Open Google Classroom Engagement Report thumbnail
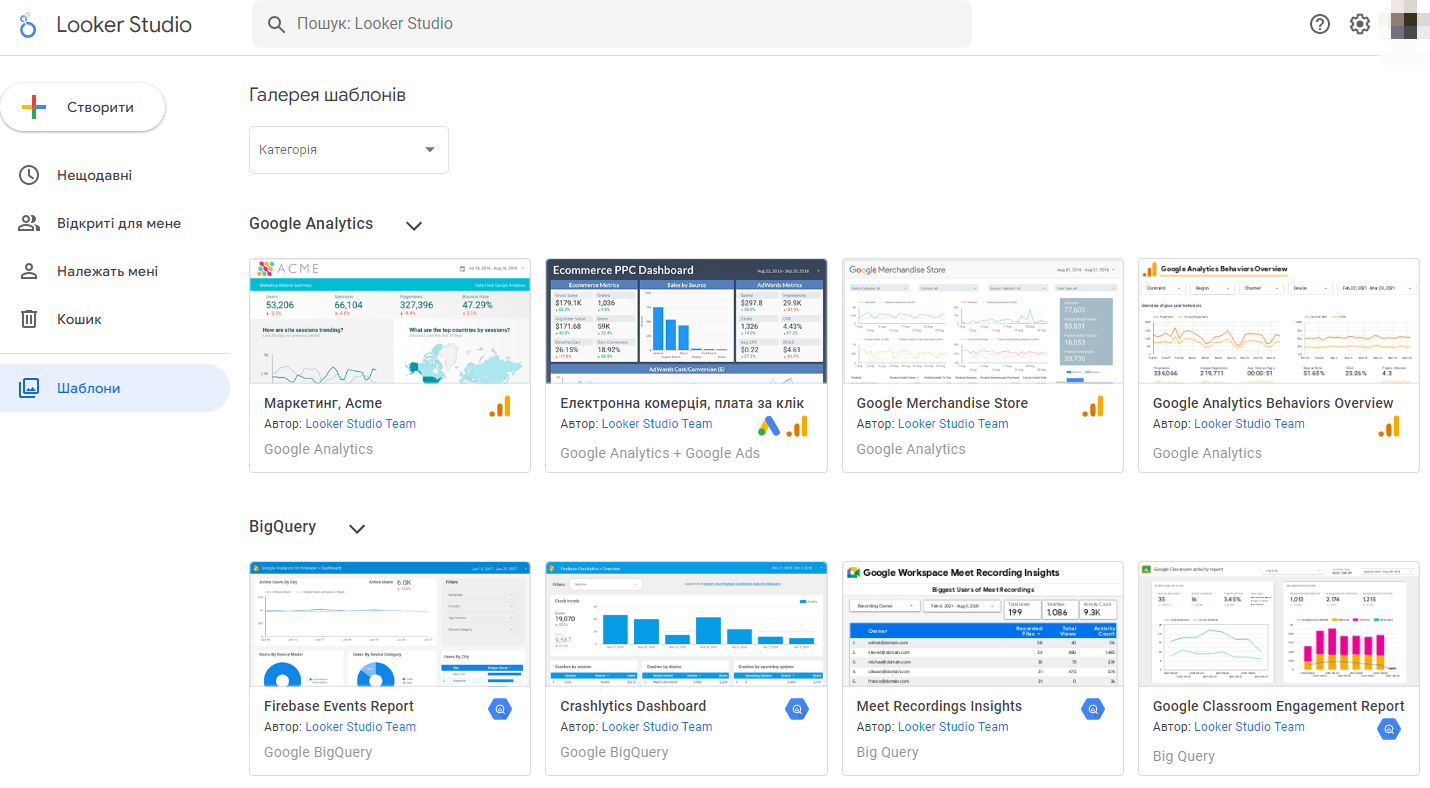1430x788 pixels. [1278, 624]
